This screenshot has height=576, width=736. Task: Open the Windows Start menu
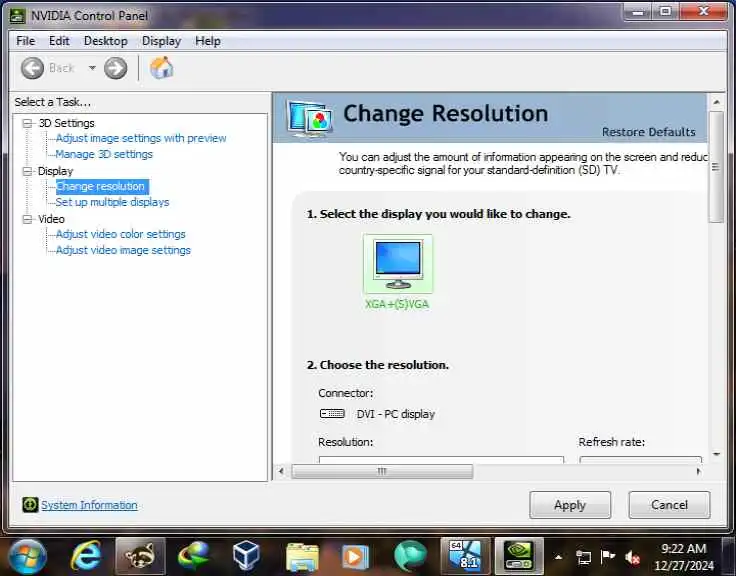coord(27,557)
